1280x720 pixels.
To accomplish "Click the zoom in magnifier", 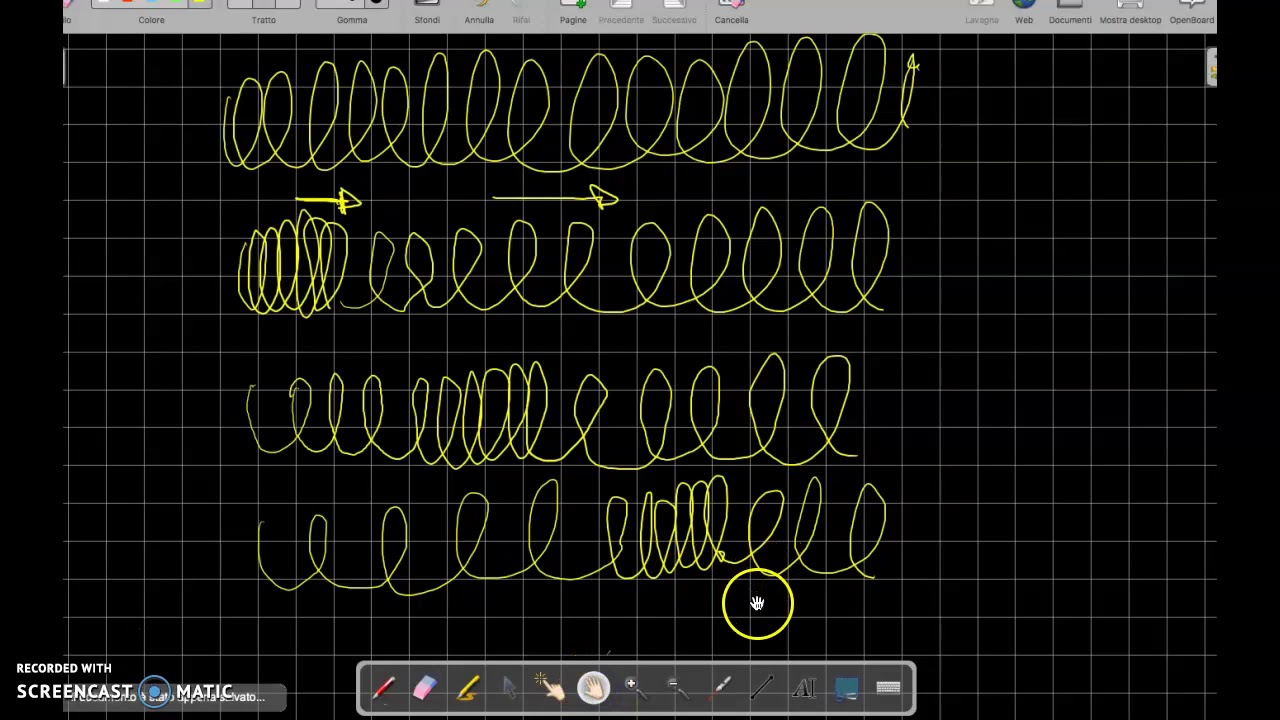I will [x=635, y=688].
